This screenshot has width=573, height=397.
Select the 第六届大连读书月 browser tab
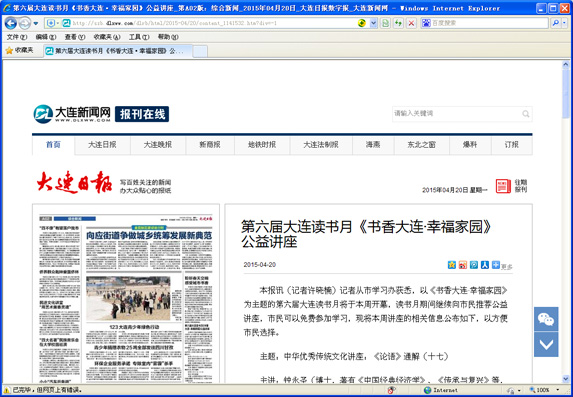click(118, 51)
